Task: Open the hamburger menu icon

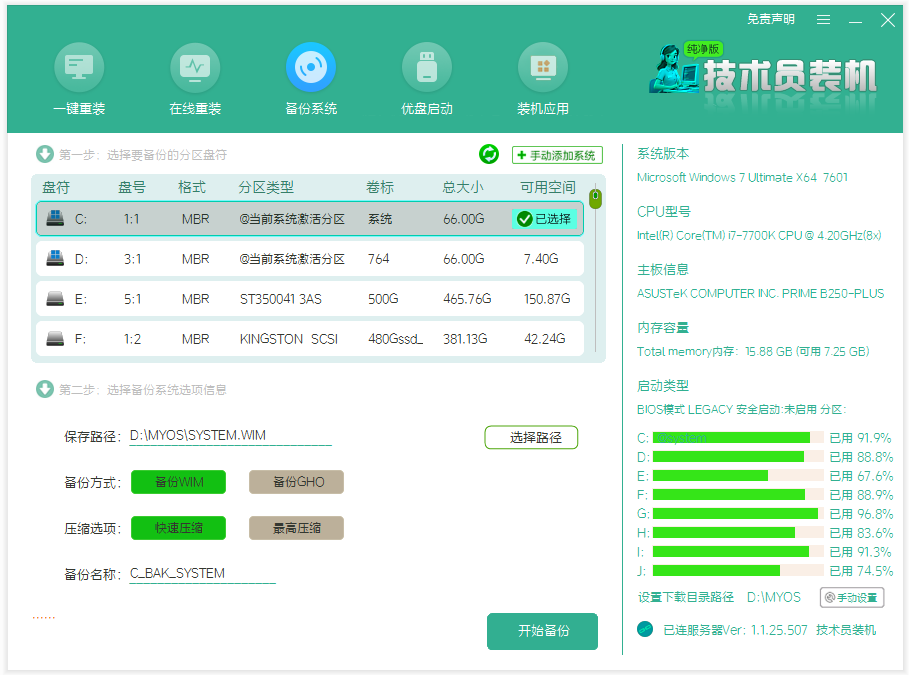Action: pos(823,20)
